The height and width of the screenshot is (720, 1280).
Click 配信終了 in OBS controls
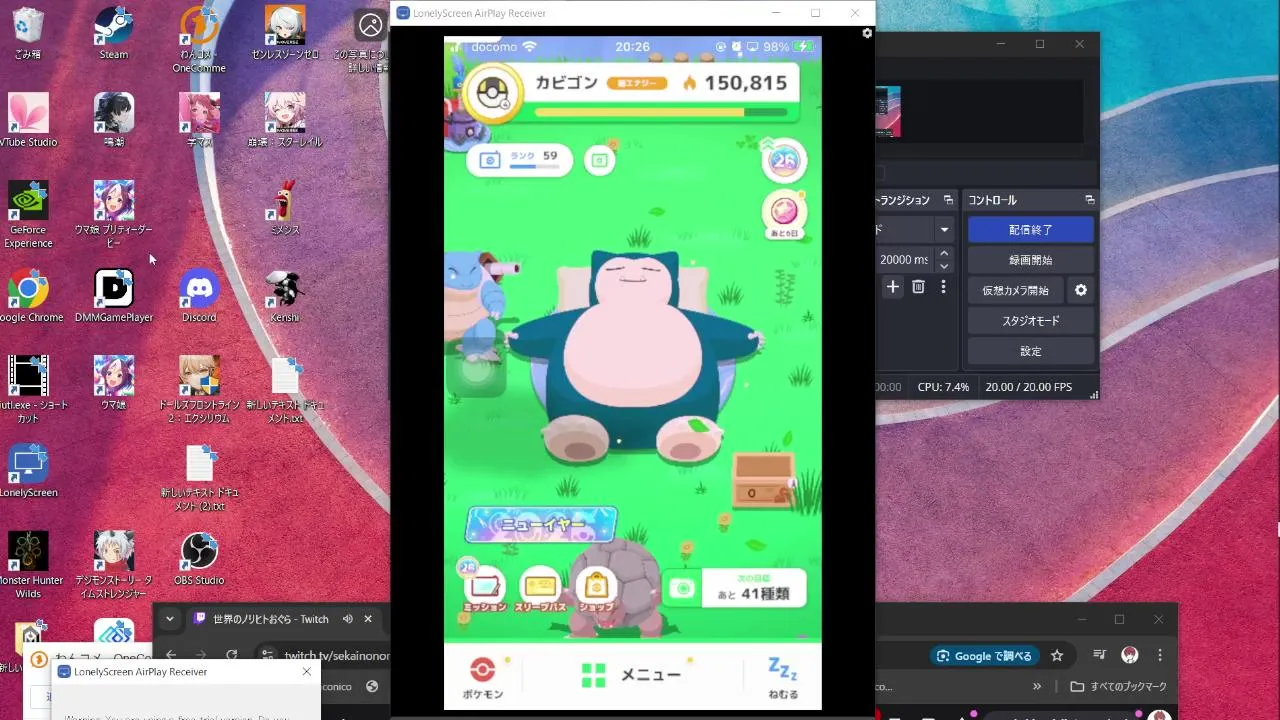[1031, 229]
